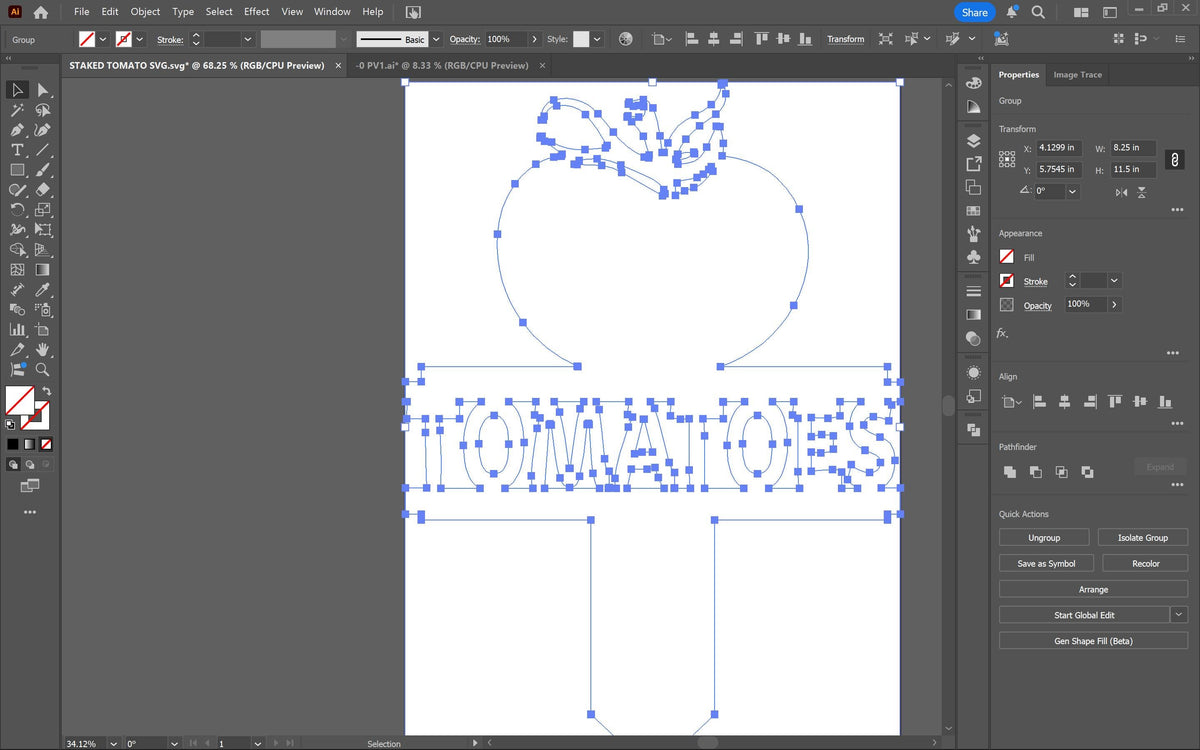The width and height of the screenshot is (1200, 750).
Task: Toggle constrain width and height proportions link
Action: (1176, 159)
